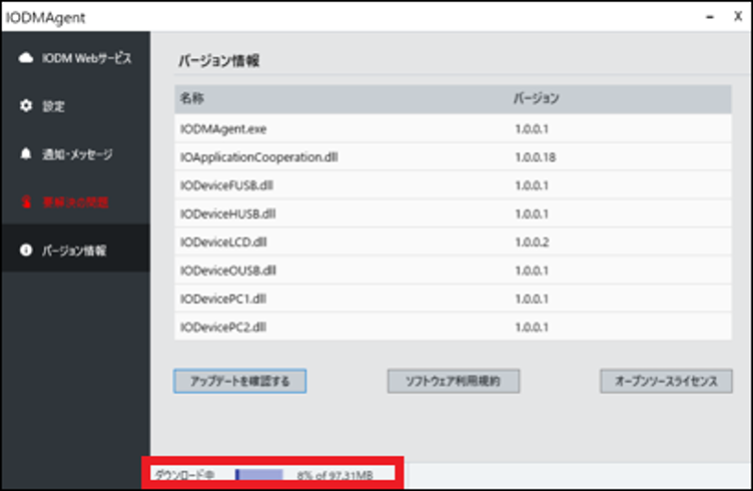
Task: Click the info icon beside バージョン情報
Action: 26,250
